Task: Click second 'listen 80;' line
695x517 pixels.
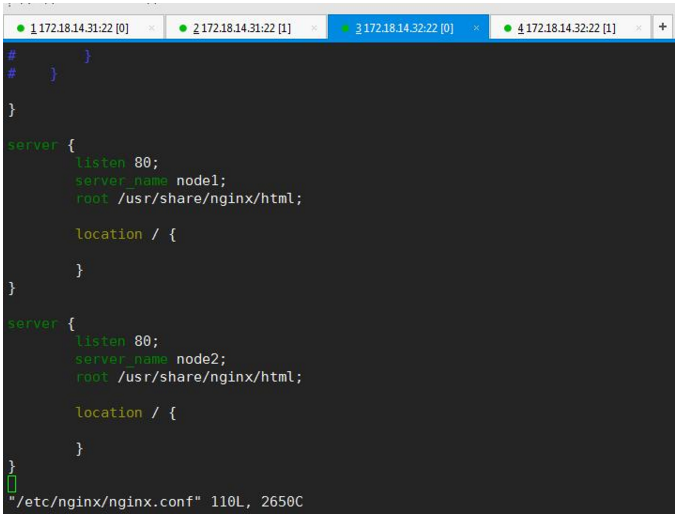Action: [117, 341]
